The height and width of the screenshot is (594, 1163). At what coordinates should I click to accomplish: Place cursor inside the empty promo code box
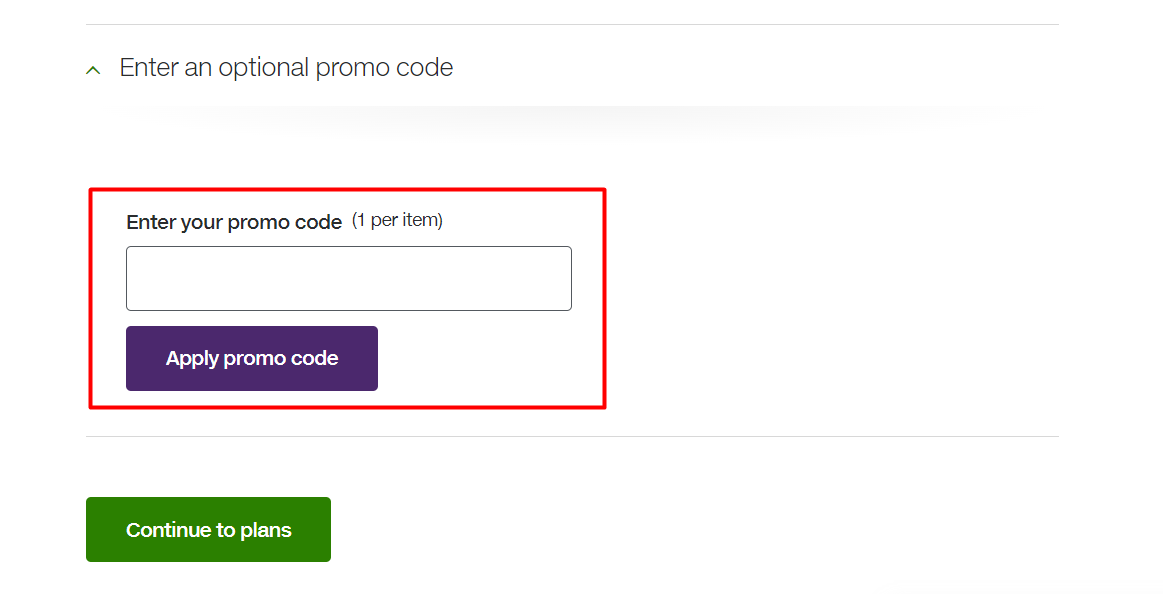click(348, 278)
